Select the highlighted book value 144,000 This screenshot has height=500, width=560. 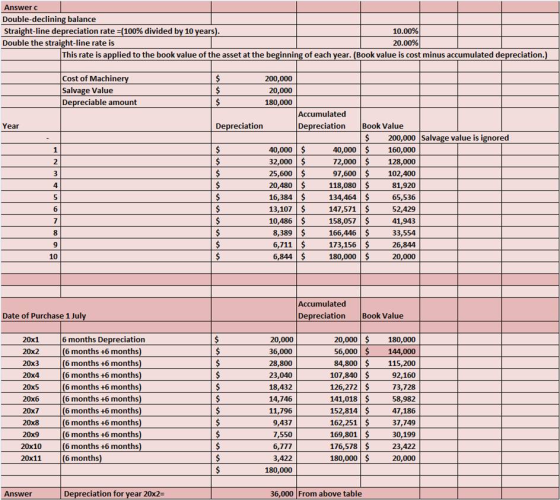(x=390, y=351)
